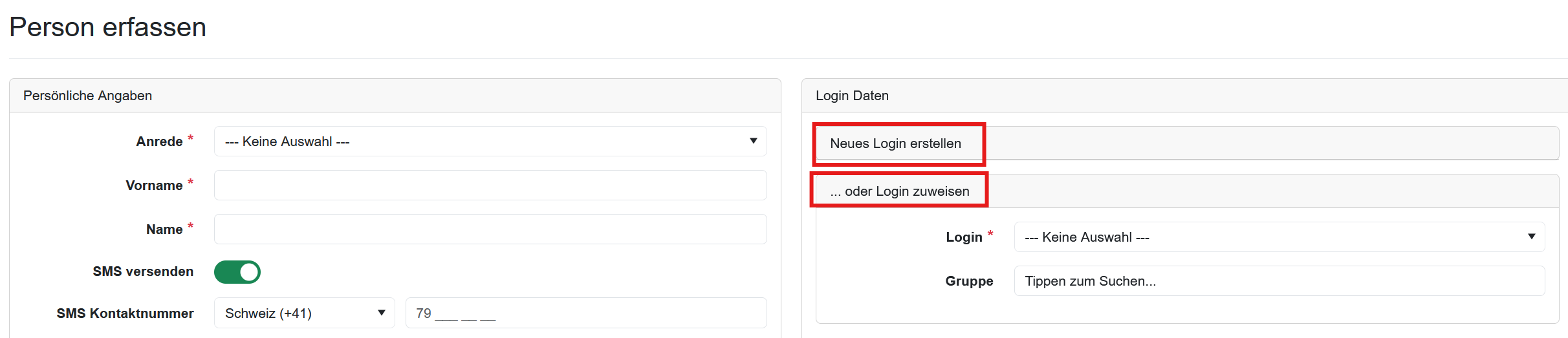This screenshot has width=1568, height=338.
Task: Click the SMS Kontaktnummer label
Action: (125, 313)
